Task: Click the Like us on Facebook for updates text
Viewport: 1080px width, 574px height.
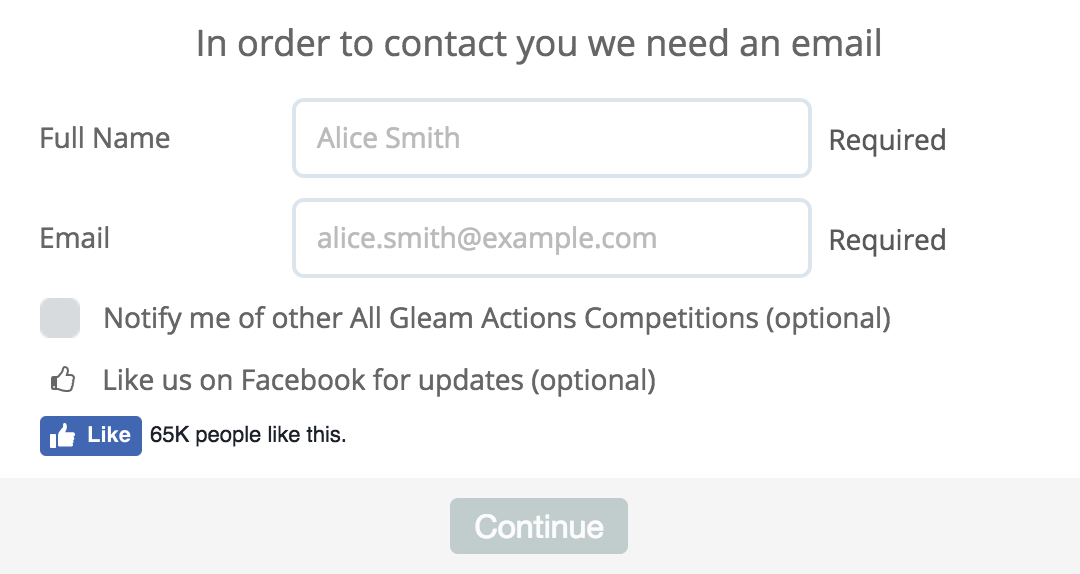Action: coord(315,380)
